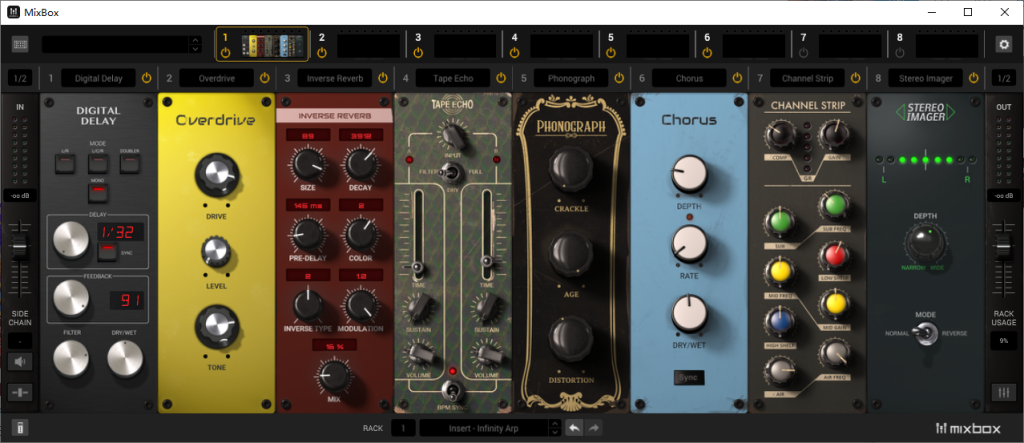Bypass the Overdrive effect power button

pyautogui.click(x=265, y=78)
